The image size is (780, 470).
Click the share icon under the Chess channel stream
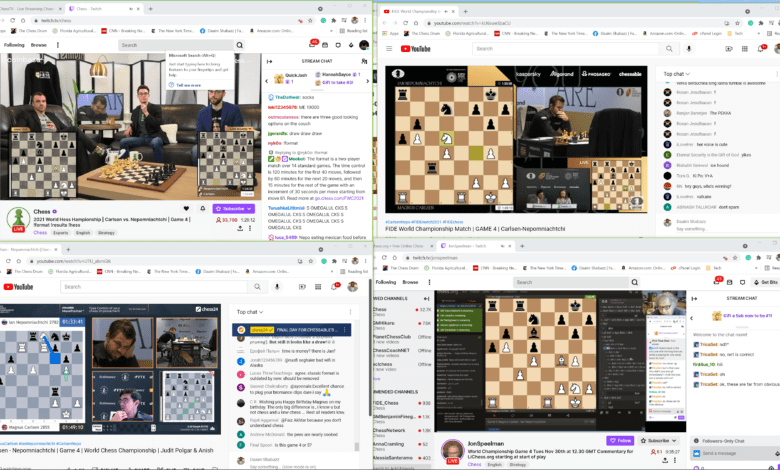click(x=240, y=228)
